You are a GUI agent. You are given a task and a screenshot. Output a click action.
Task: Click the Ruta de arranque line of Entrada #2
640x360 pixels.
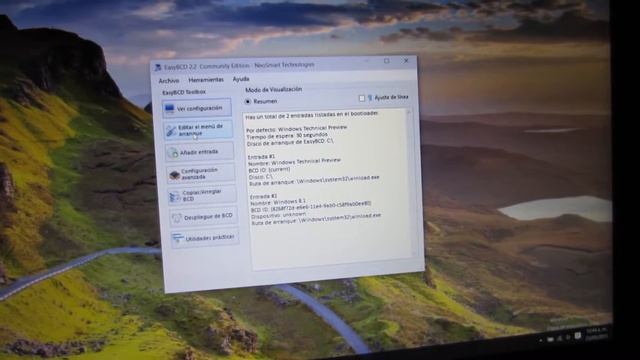point(316,219)
